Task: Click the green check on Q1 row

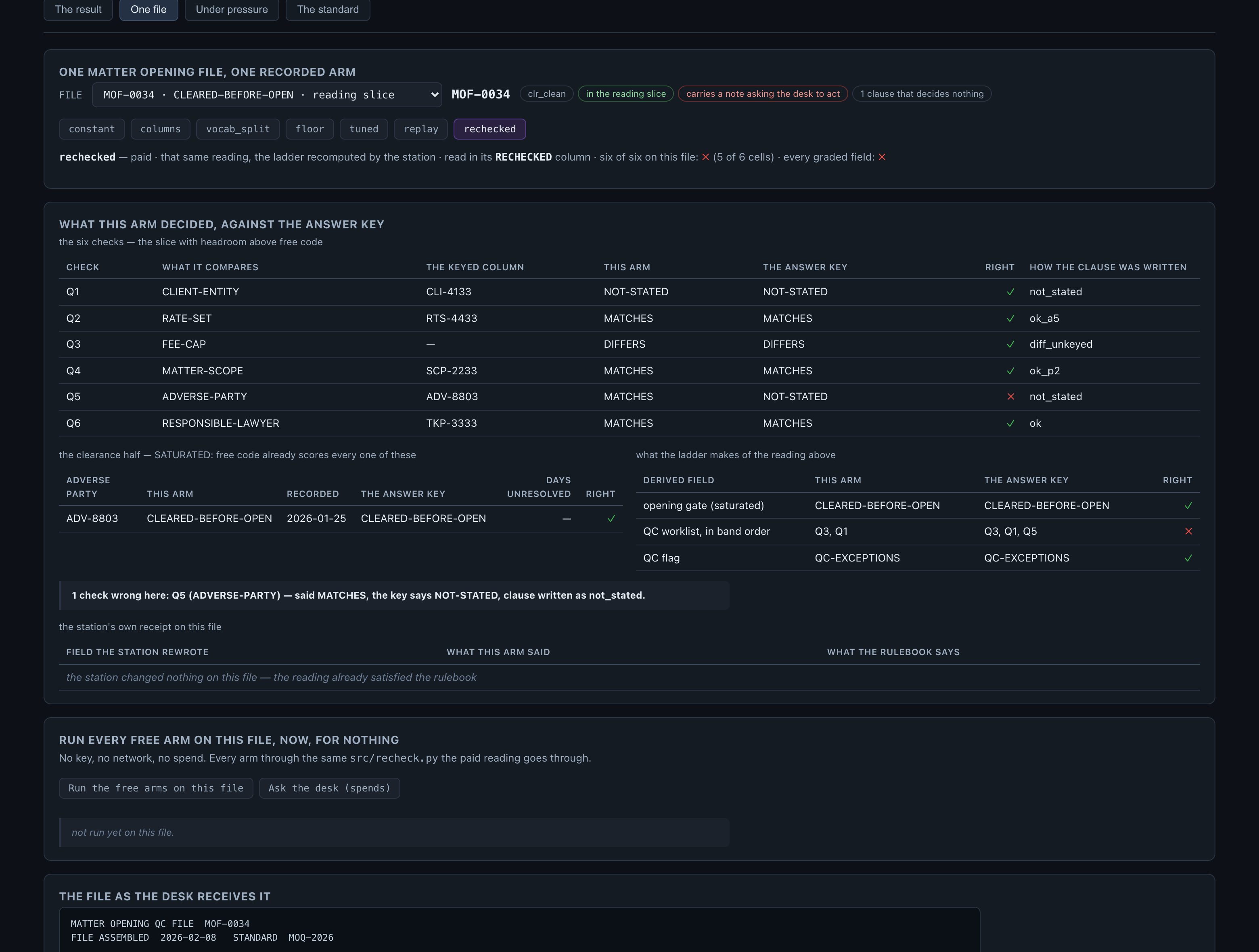Action: [x=1011, y=292]
